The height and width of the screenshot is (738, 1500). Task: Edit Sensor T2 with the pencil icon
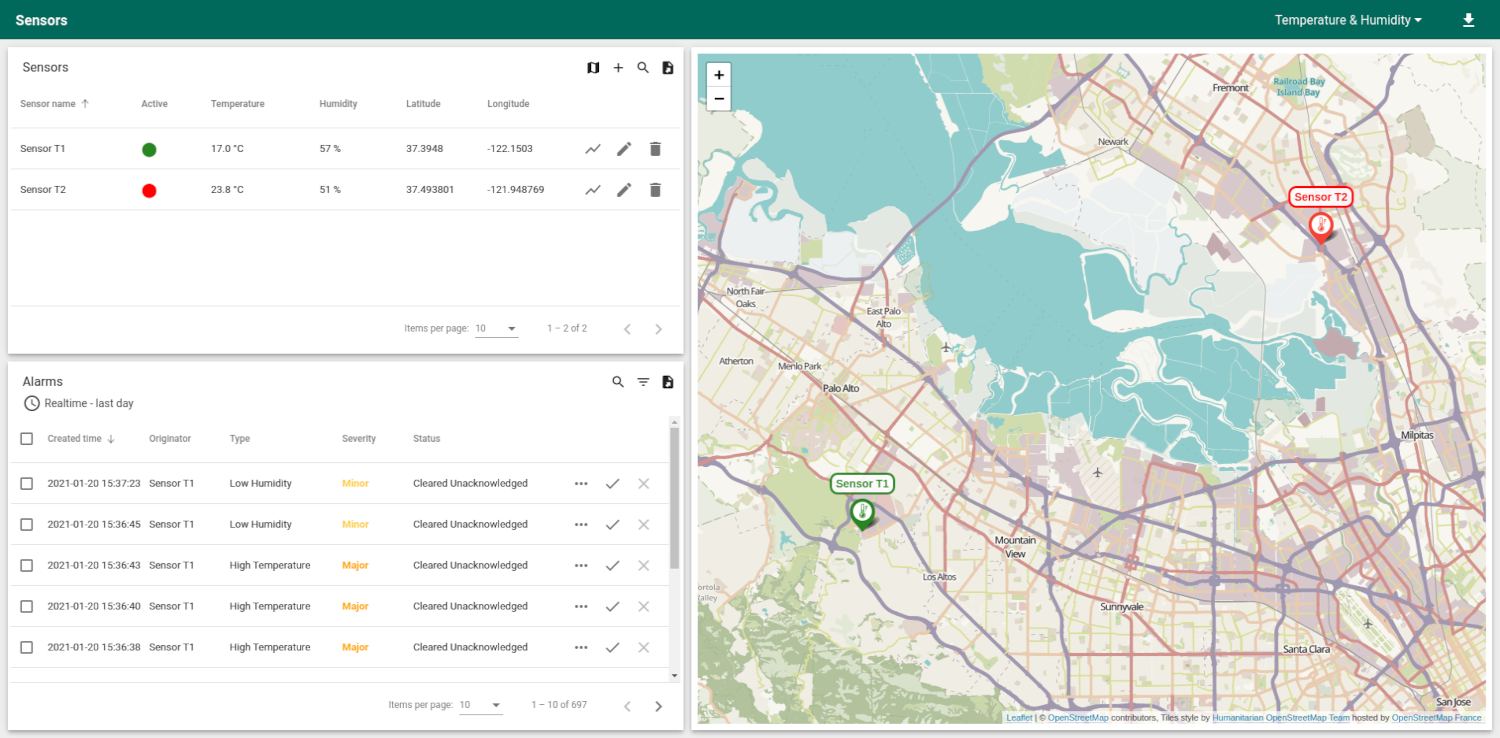point(624,189)
